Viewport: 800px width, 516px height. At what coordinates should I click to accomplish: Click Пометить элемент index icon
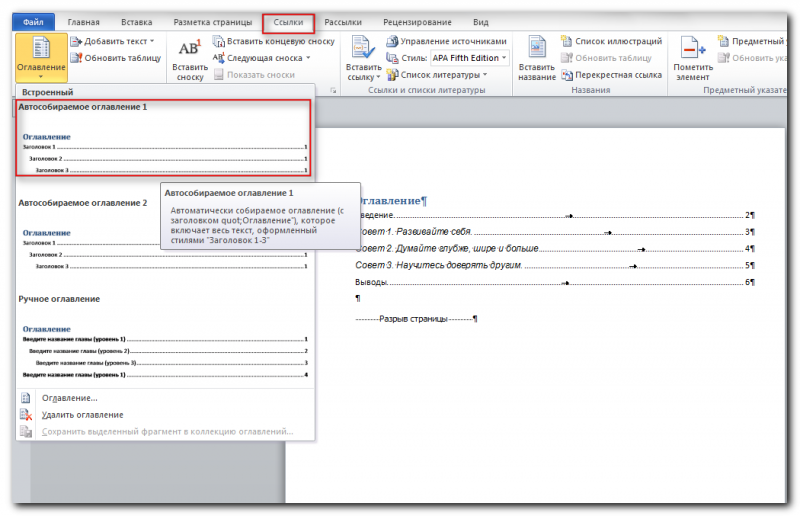[692, 48]
